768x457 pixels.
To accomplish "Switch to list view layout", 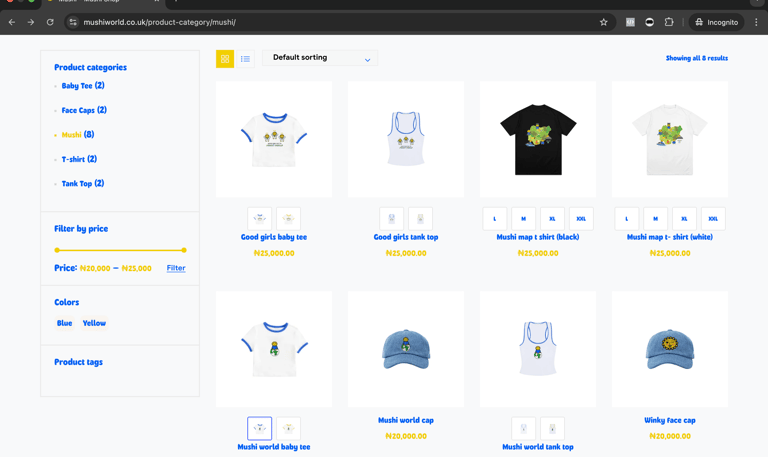I will pos(245,59).
